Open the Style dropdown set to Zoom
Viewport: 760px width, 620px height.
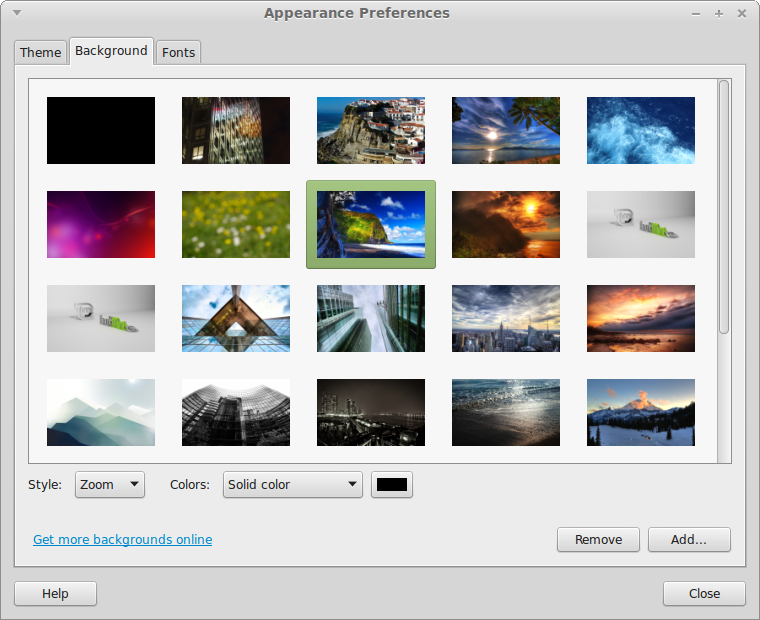(x=110, y=485)
